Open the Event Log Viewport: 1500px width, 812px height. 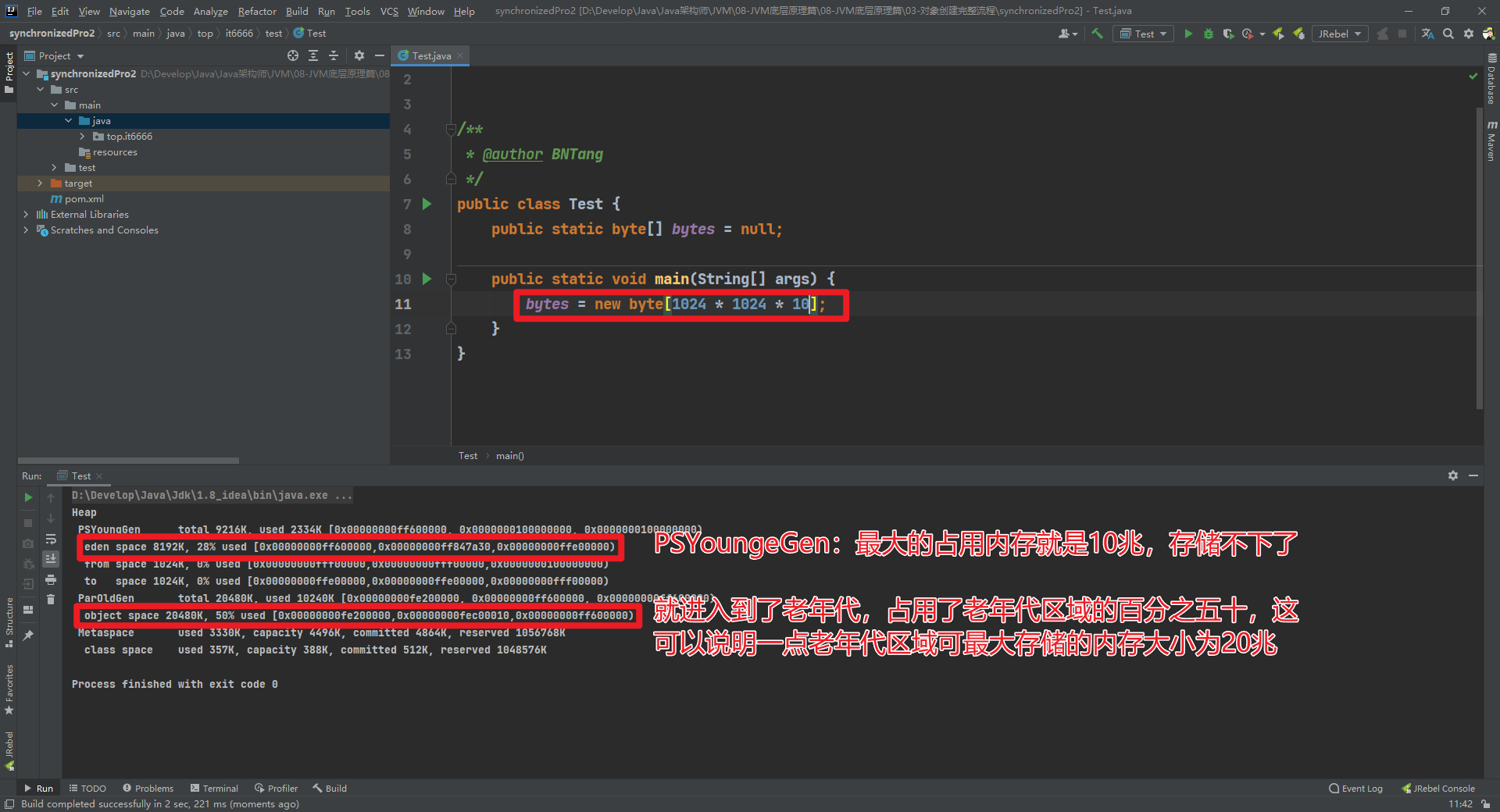[1355, 789]
